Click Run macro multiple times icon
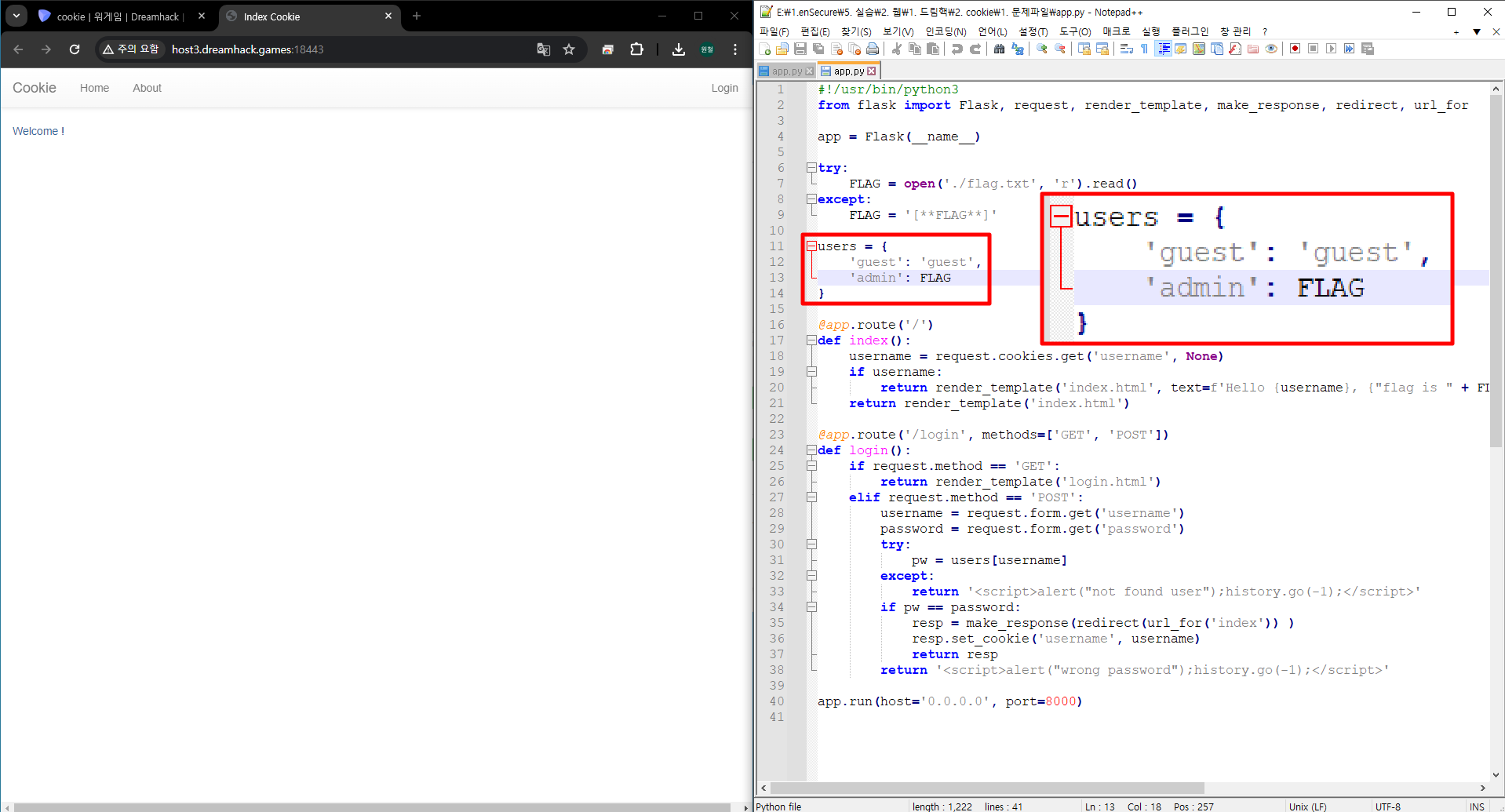 pos(1350,49)
